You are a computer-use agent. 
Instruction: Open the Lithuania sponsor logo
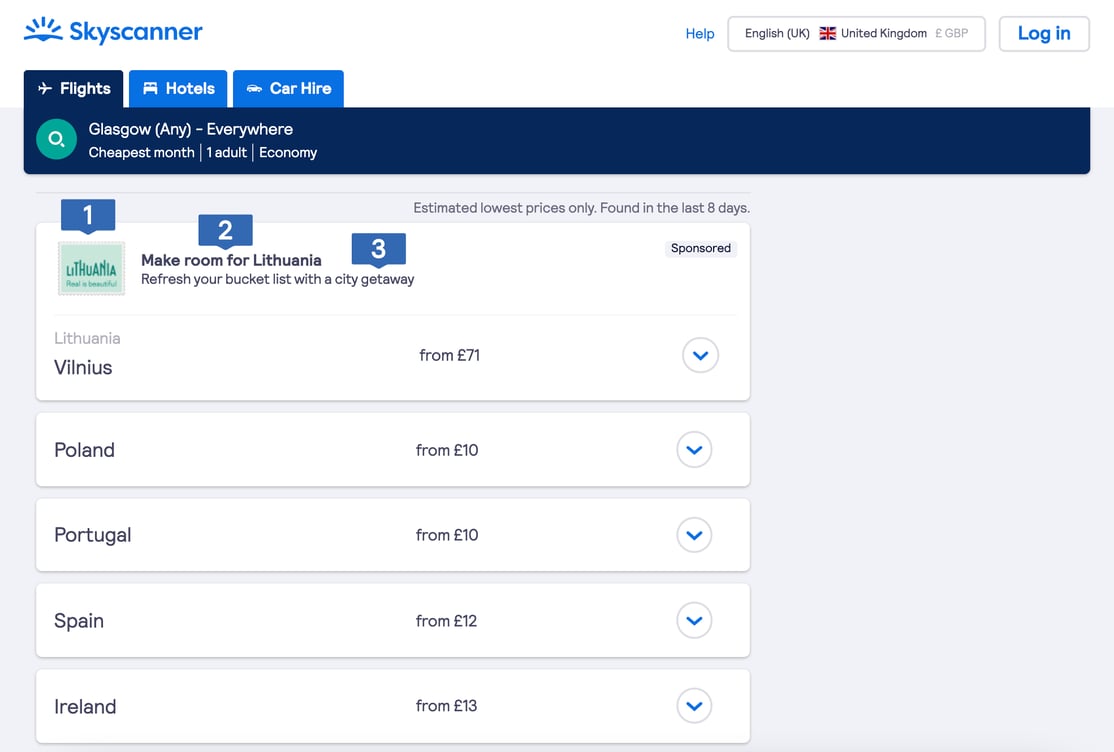[92, 269]
